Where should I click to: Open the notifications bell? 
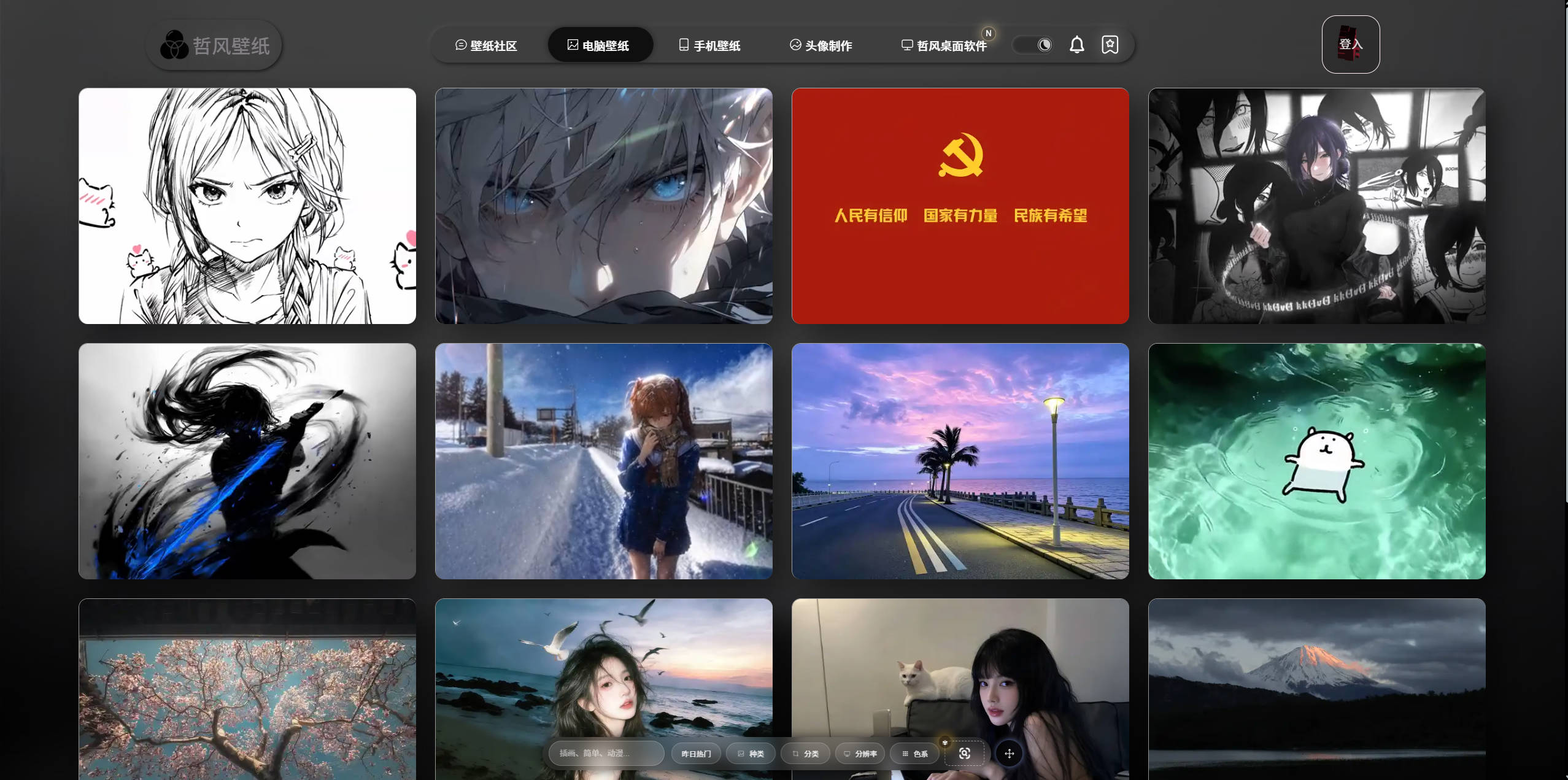(x=1076, y=45)
